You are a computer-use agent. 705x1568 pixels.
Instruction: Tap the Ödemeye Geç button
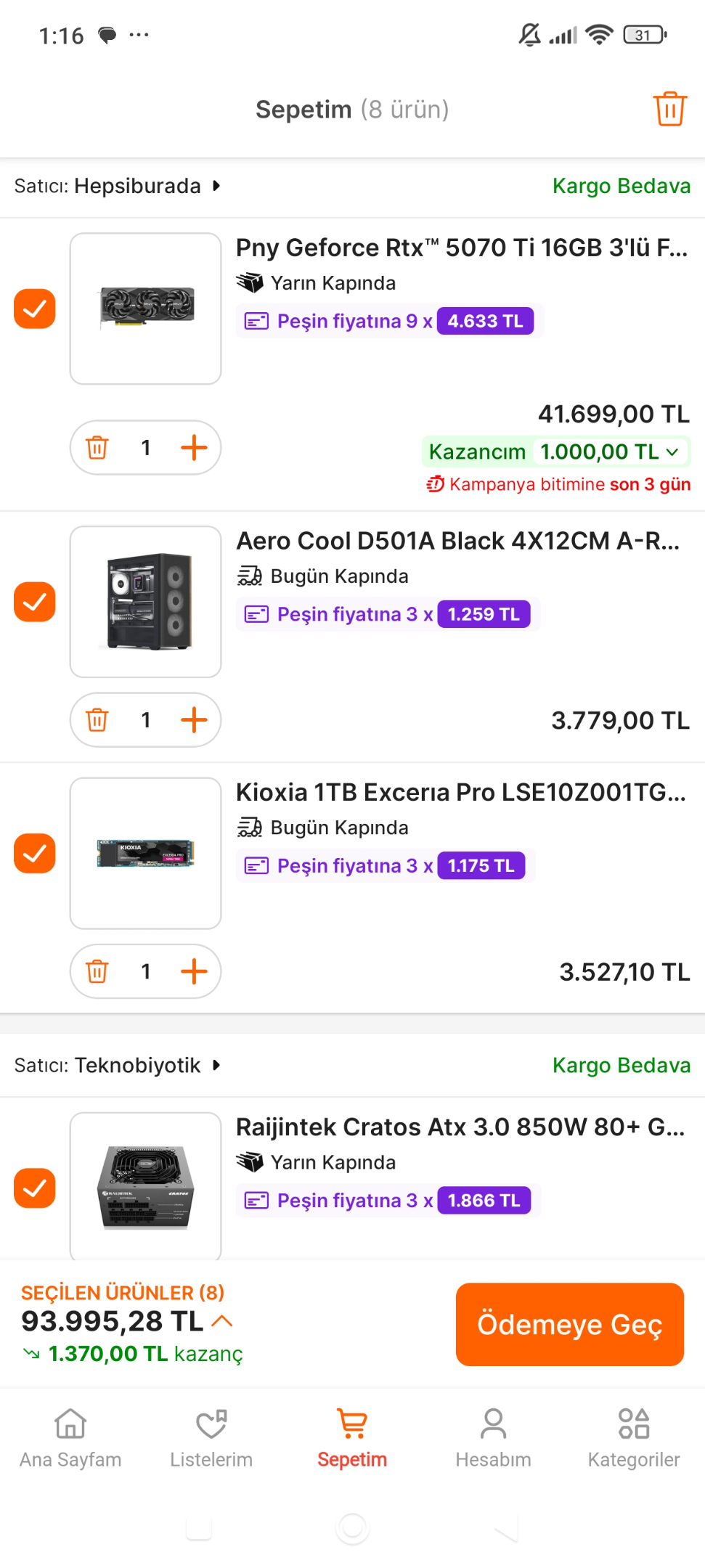pos(570,1324)
